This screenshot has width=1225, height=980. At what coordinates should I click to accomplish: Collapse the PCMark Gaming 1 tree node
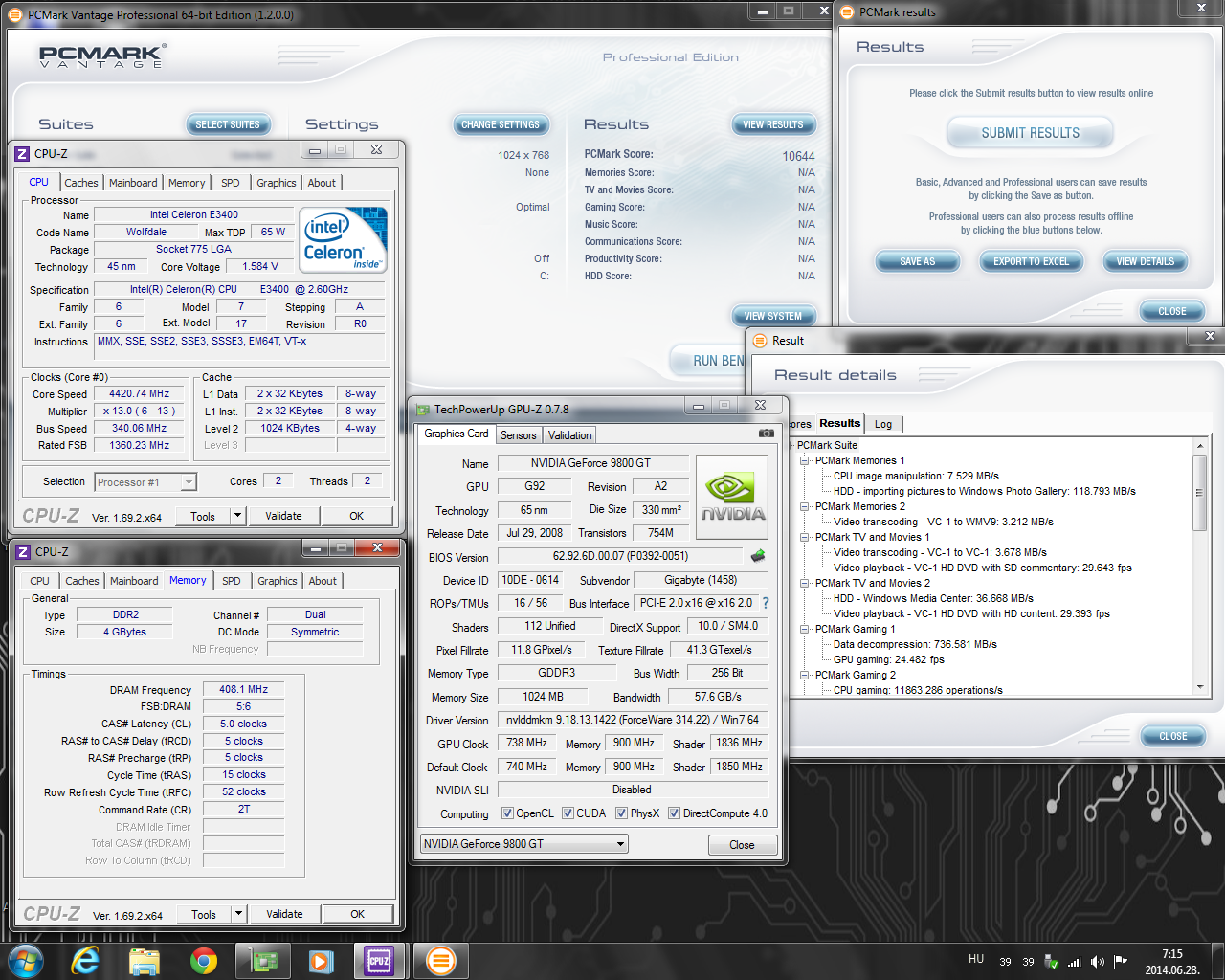(x=805, y=629)
